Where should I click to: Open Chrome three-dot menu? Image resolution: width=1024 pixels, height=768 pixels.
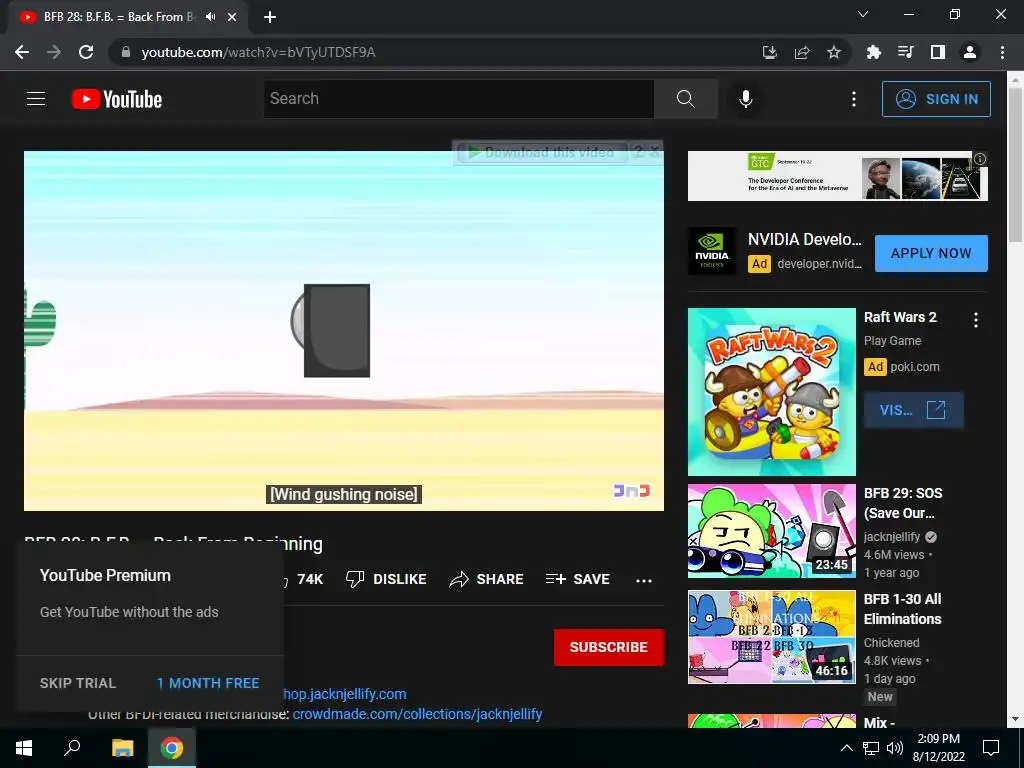(x=1002, y=52)
